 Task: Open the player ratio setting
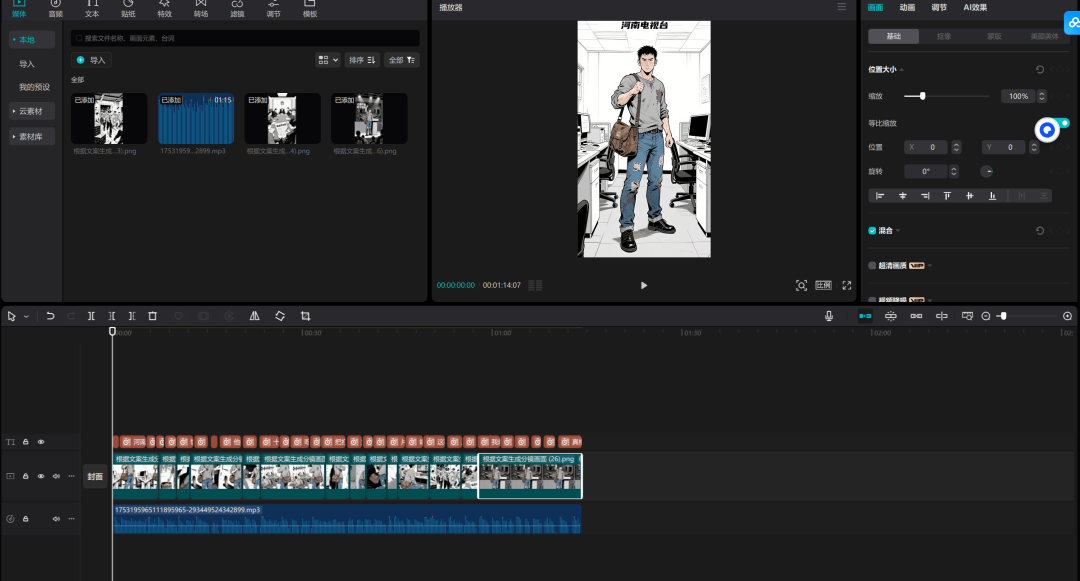(x=823, y=285)
